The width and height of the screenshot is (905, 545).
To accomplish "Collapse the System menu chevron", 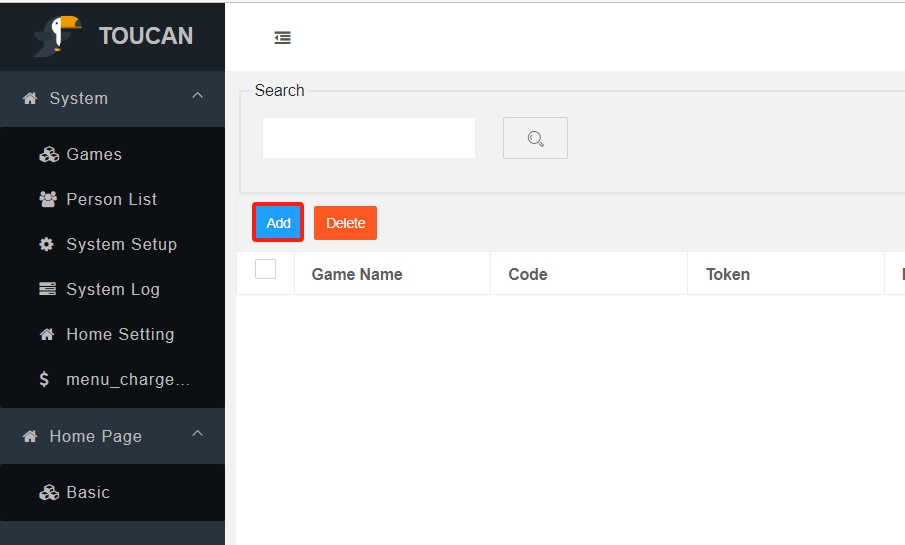I will [197, 96].
